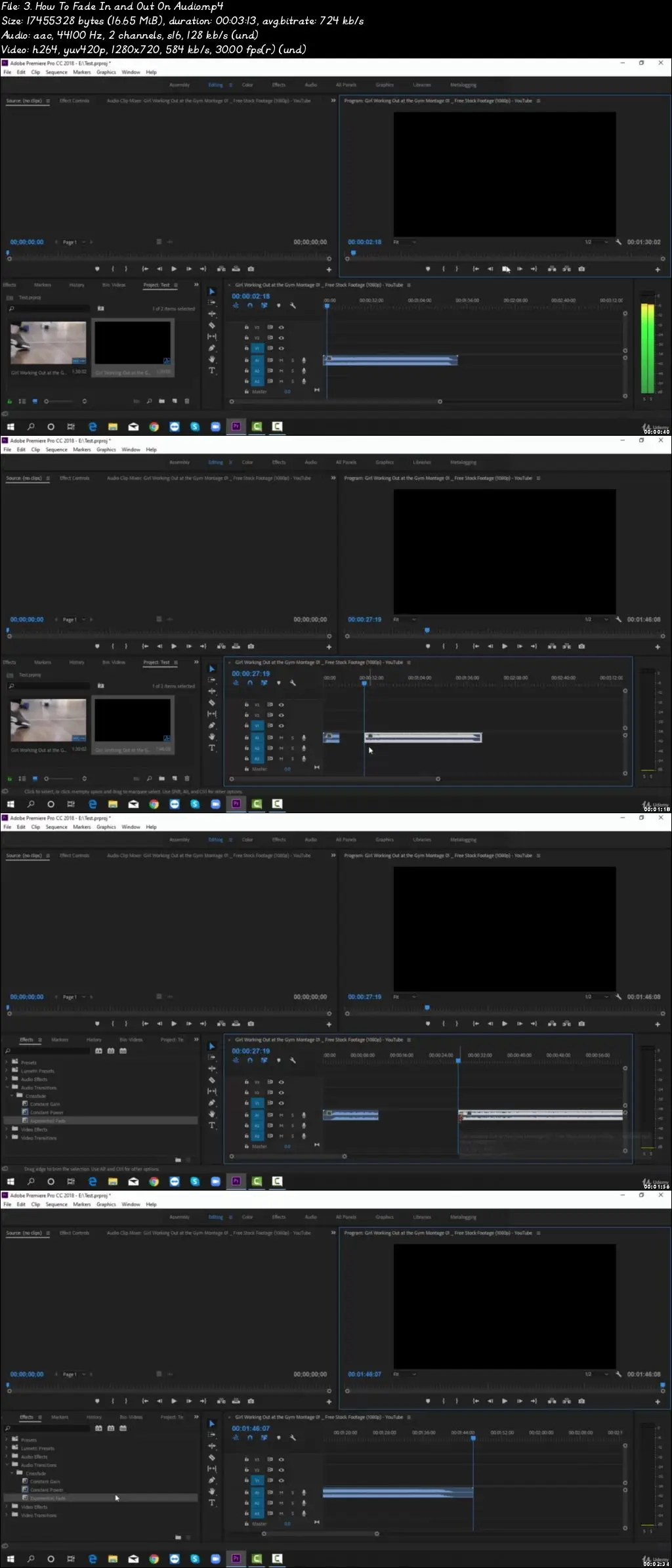Image resolution: width=672 pixels, height=1568 pixels.
Task: In the 0:01:18 frame, switch to the Effect Controls tab
Action: [74, 478]
